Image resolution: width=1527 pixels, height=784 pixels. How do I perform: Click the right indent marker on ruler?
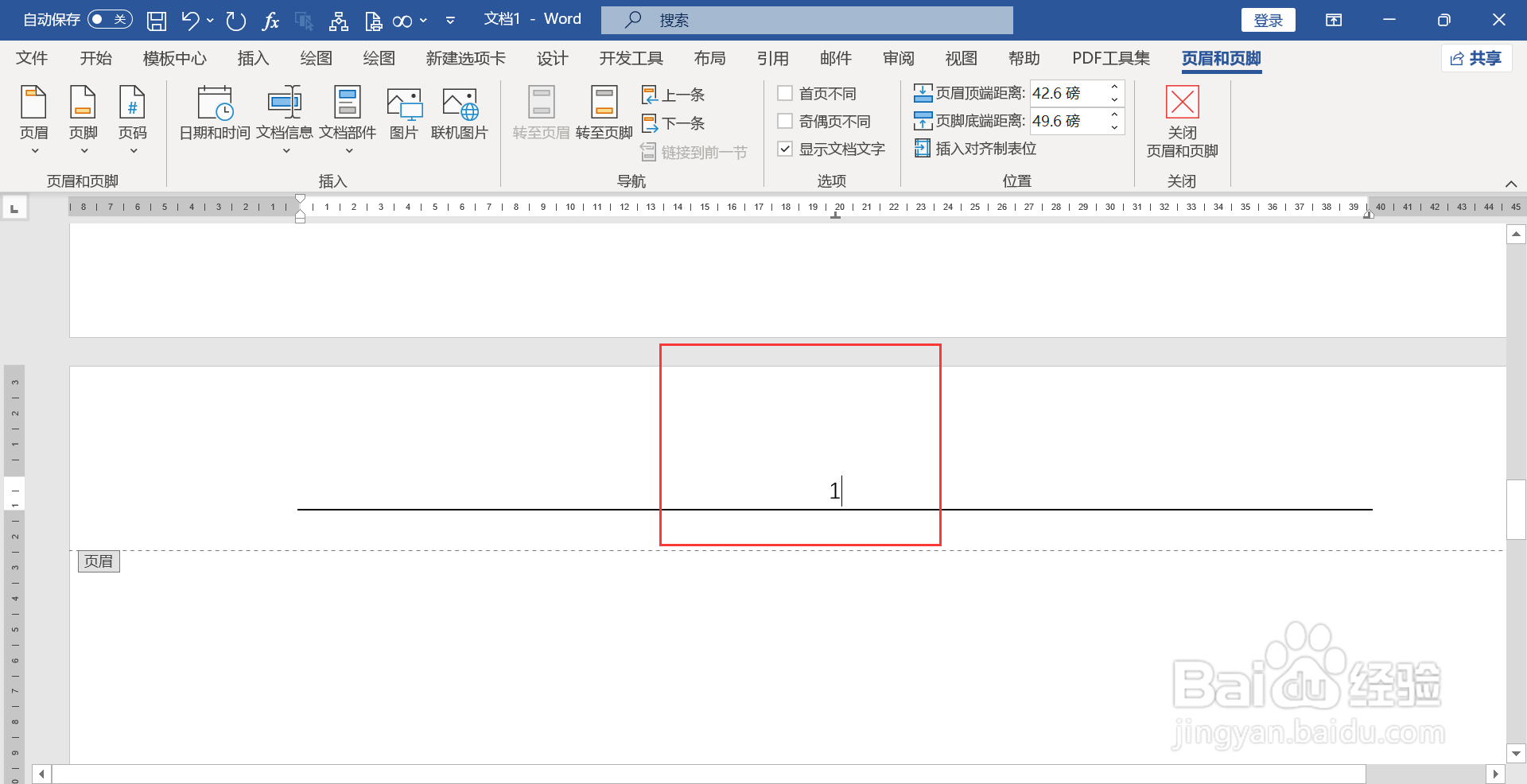pyautogui.click(x=1369, y=215)
